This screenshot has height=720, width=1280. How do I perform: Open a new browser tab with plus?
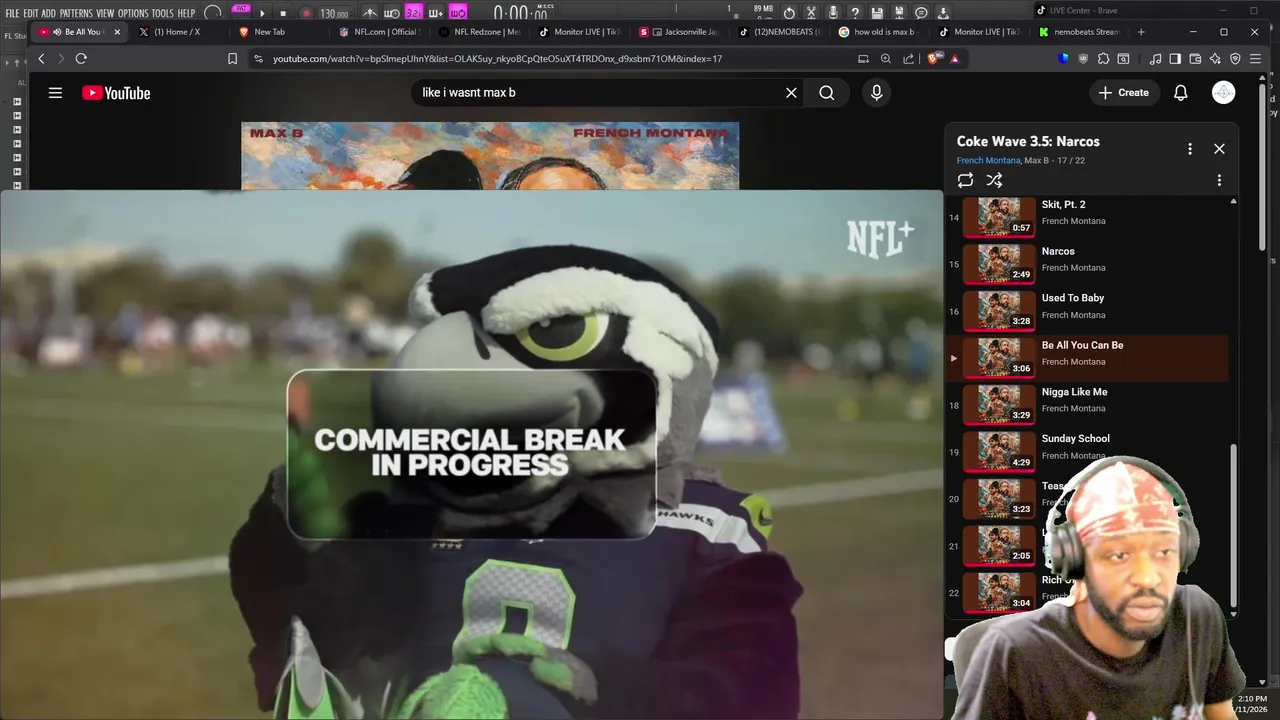click(1140, 32)
